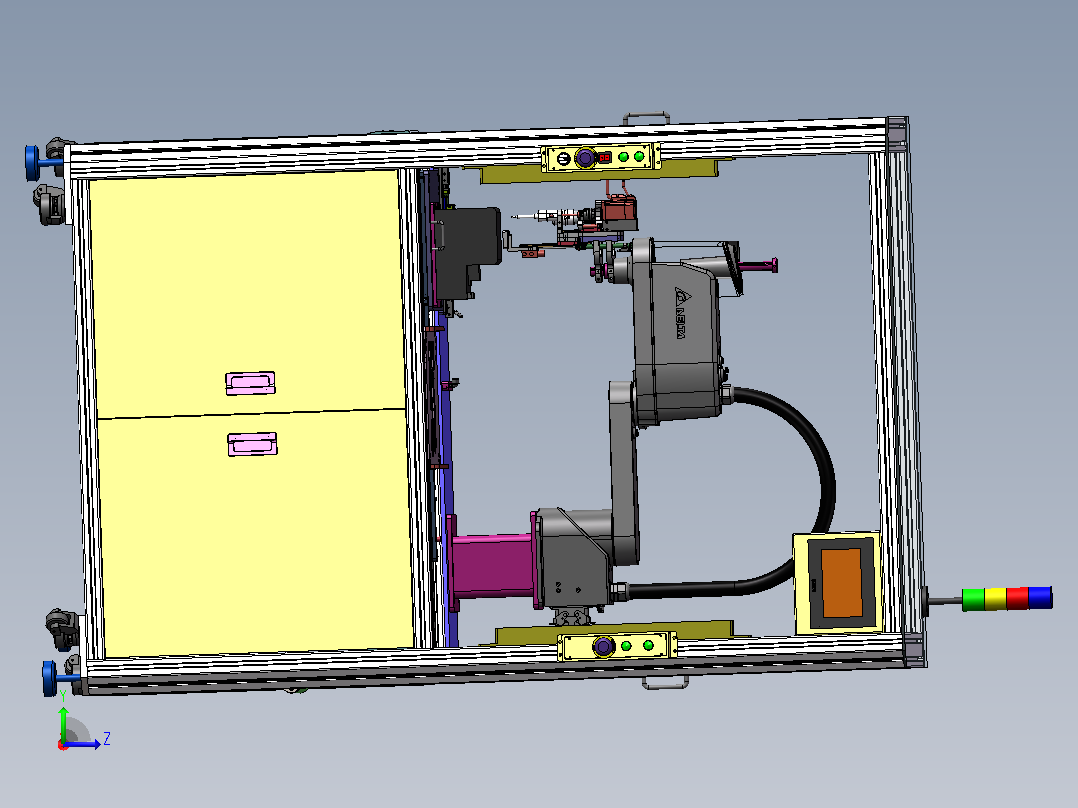
Task: Select the upper yellow drawer front panel
Action: (x=248, y=294)
